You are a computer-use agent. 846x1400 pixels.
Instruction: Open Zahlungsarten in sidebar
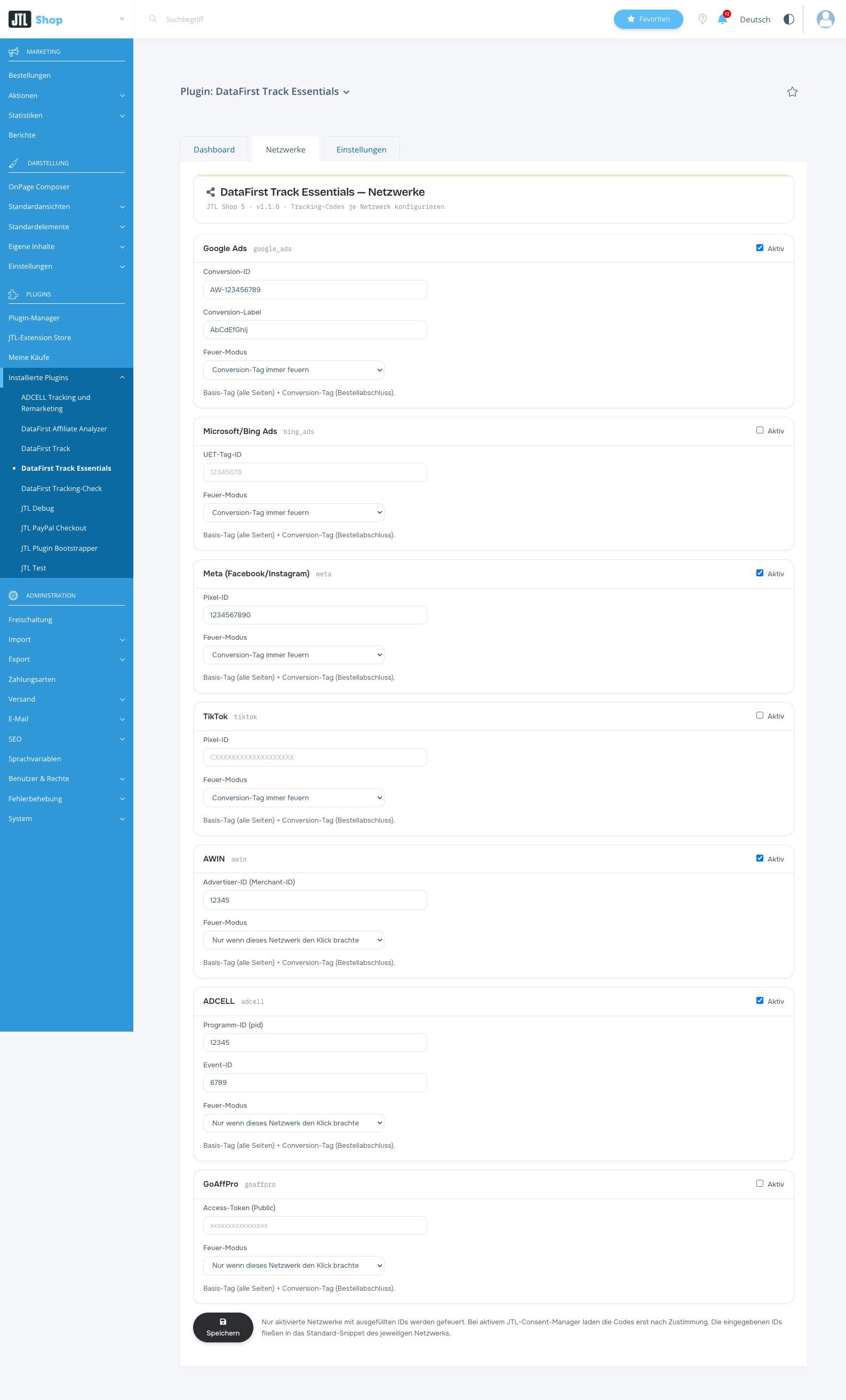[32, 680]
